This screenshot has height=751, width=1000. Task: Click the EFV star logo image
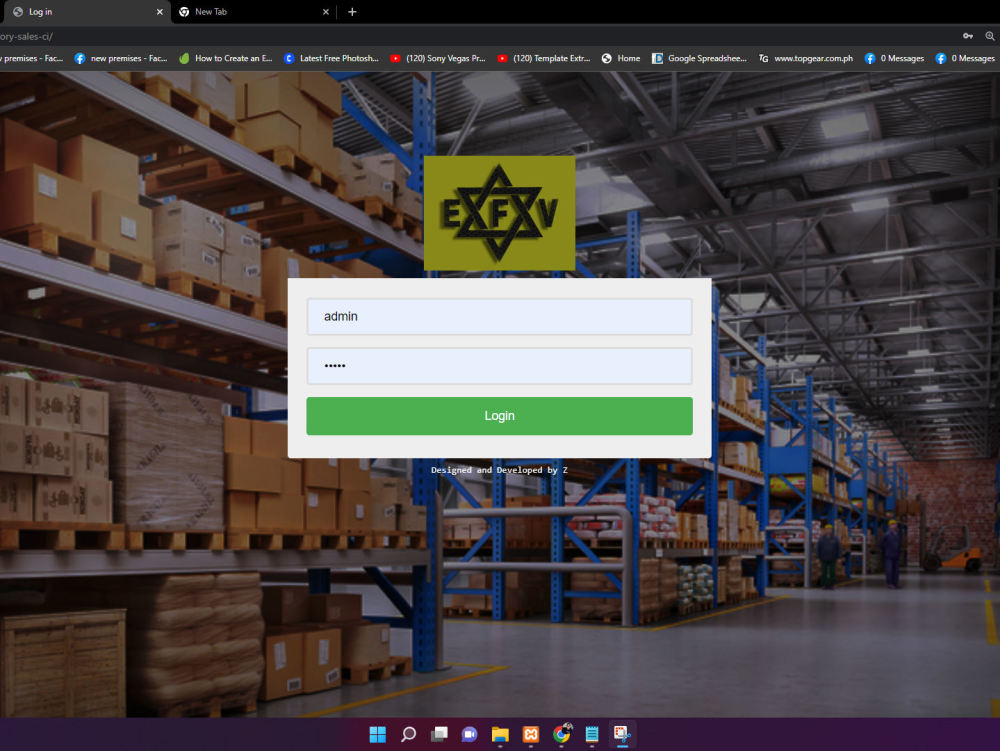pyautogui.click(x=499, y=214)
